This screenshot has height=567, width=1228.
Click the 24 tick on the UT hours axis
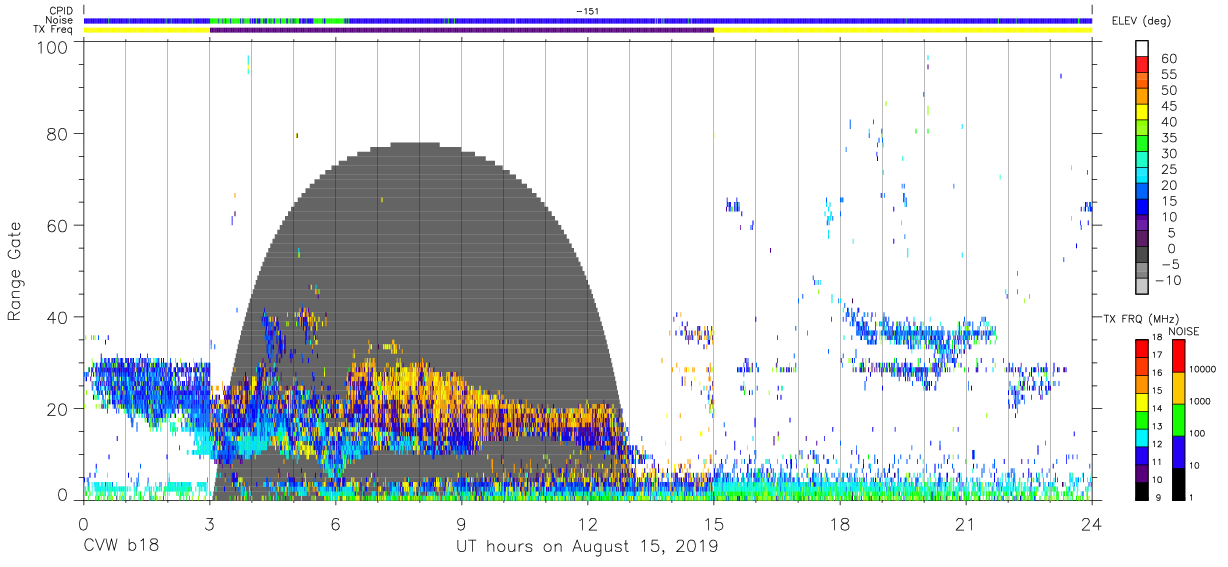click(1092, 525)
